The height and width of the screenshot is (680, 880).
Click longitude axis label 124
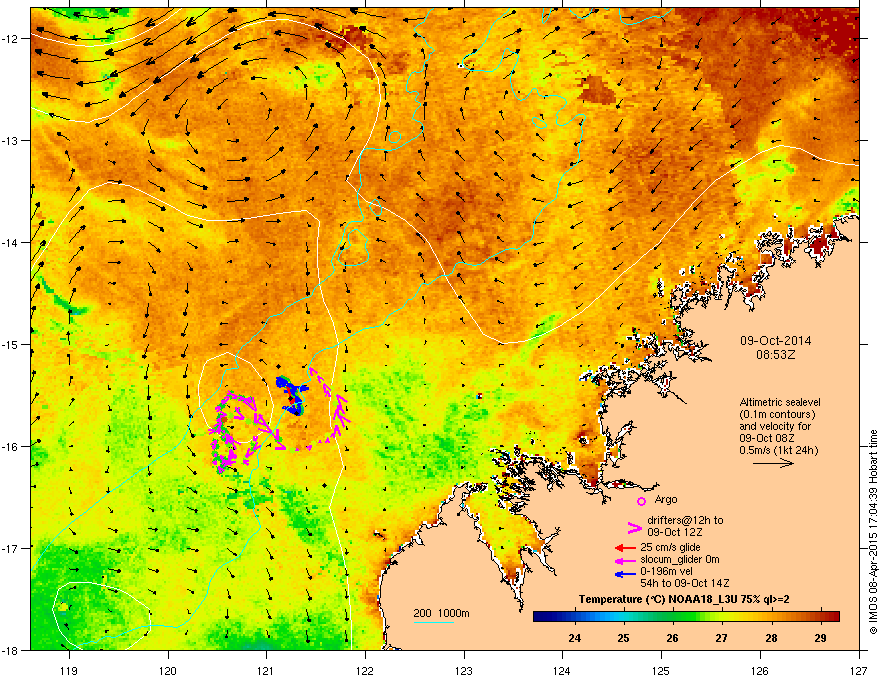562,670
